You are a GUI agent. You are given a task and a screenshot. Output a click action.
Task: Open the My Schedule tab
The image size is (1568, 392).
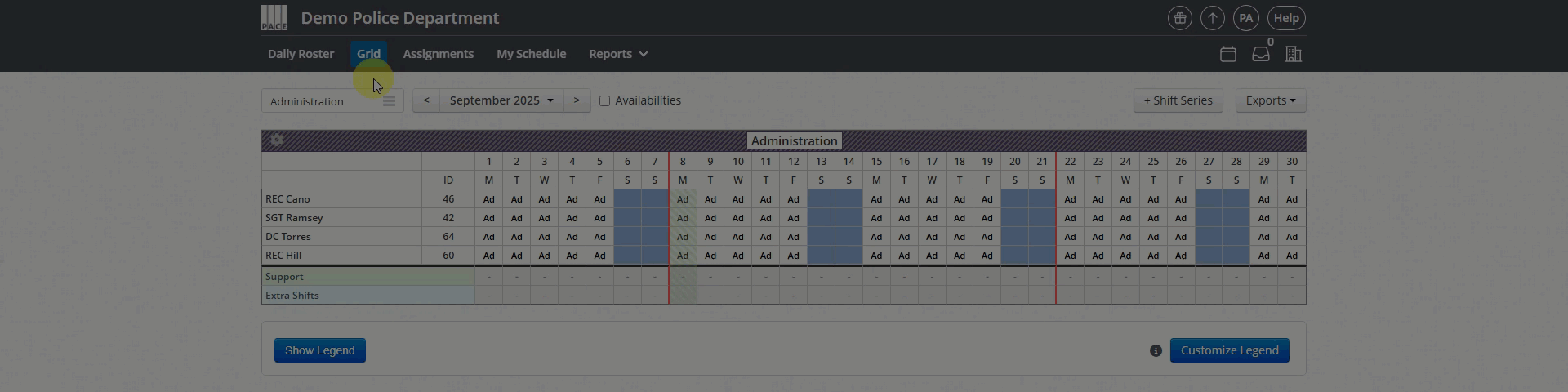tap(531, 54)
